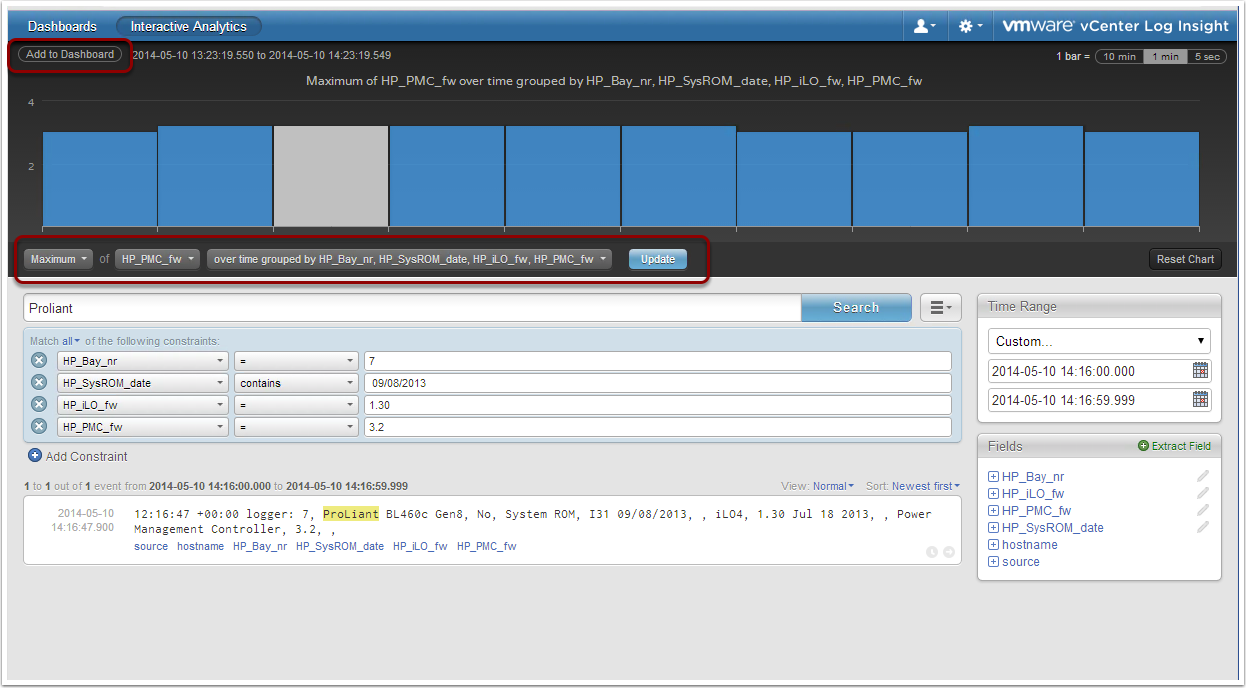Open calendar picker for start time
This screenshot has width=1246, height=688.
click(1200, 371)
